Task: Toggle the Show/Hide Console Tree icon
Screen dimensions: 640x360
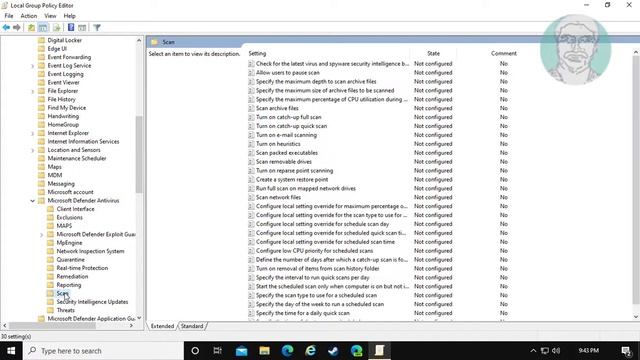Action: point(43,27)
